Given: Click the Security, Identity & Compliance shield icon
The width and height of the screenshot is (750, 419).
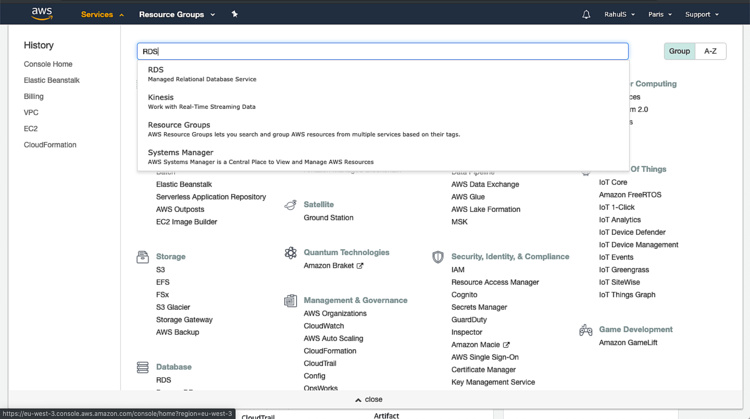Looking at the screenshot, I should coord(437,257).
